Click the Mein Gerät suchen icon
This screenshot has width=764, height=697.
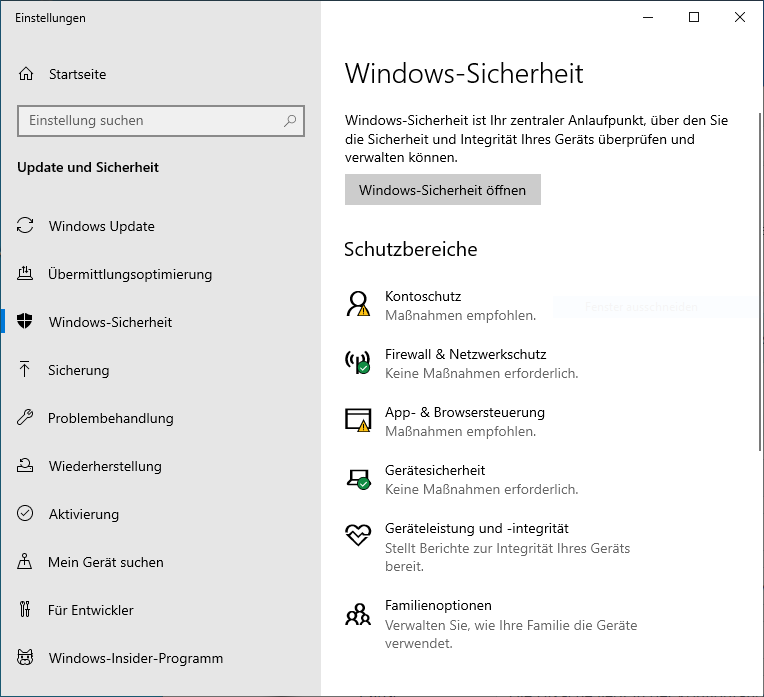(x=24, y=561)
